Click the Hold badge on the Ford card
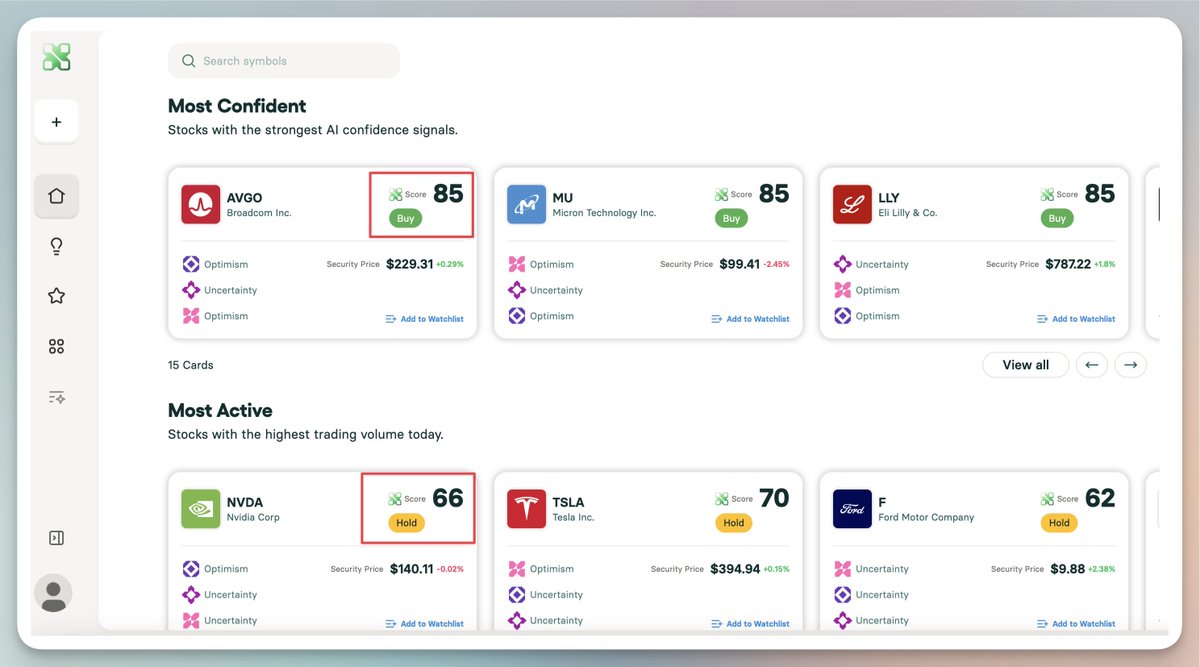Viewport: 1200px width, 667px height. 1060,523
